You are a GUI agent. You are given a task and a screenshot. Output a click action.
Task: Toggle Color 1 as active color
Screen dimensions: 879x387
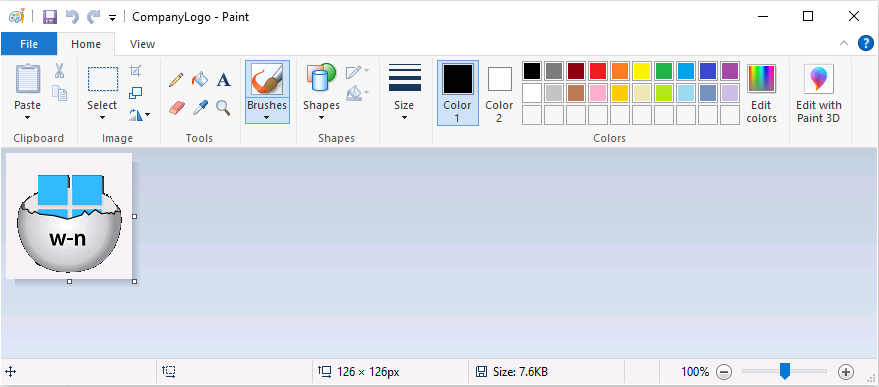point(457,93)
